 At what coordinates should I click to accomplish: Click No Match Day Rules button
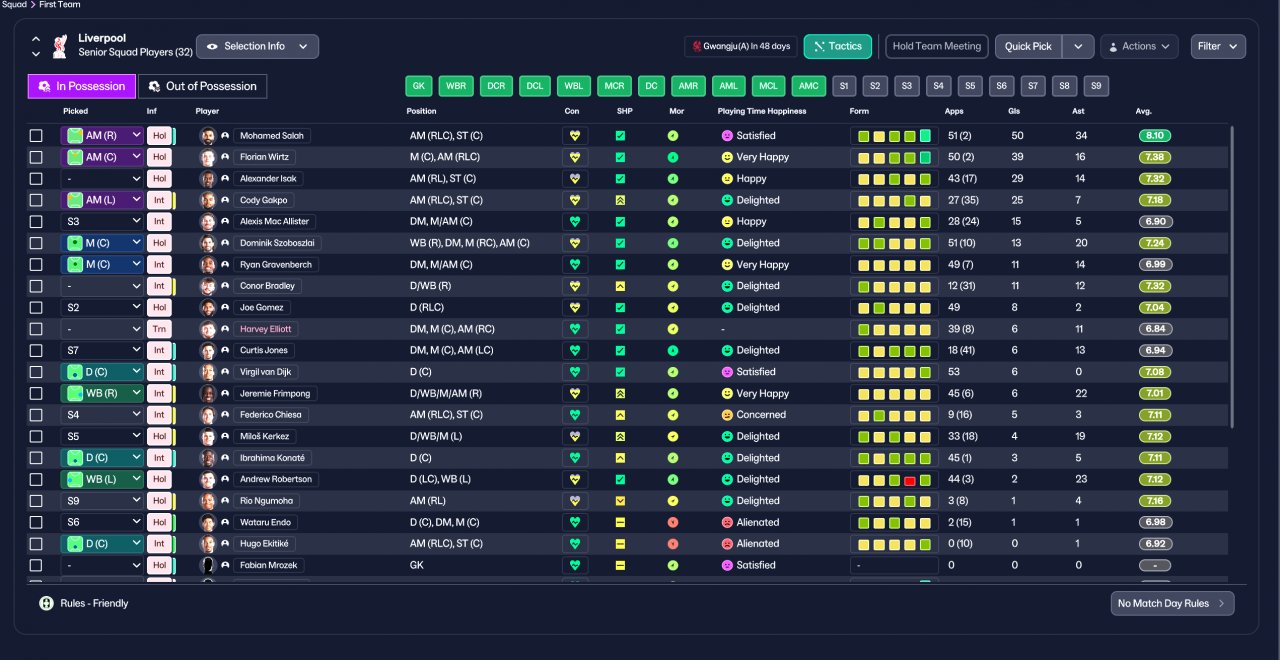point(1172,603)
